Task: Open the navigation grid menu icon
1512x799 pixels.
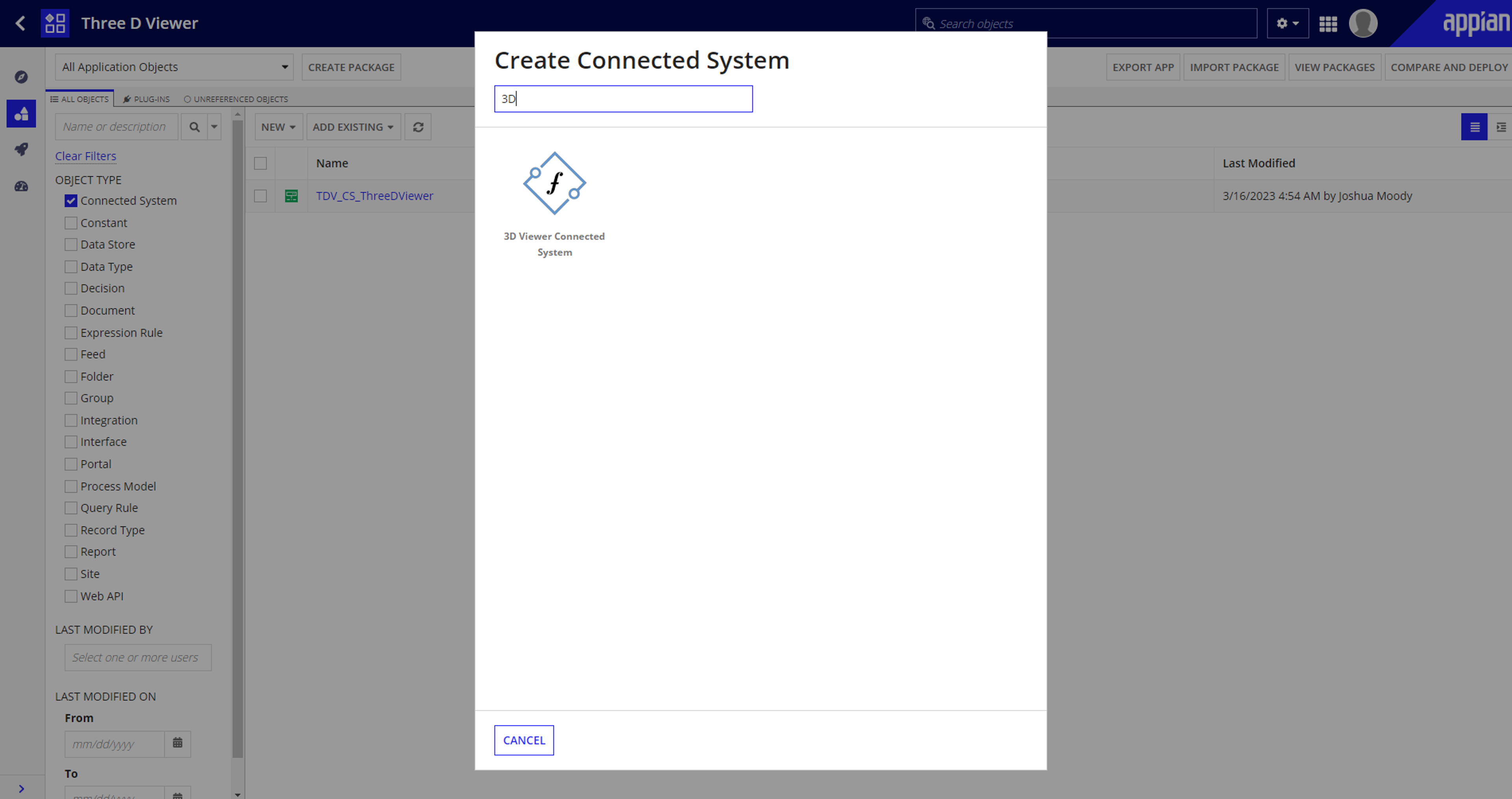Action: coord(1328,24)
